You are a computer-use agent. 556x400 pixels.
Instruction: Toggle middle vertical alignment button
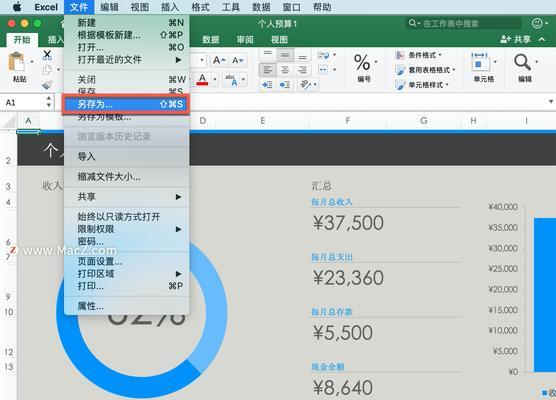click(x=285, y=55)
